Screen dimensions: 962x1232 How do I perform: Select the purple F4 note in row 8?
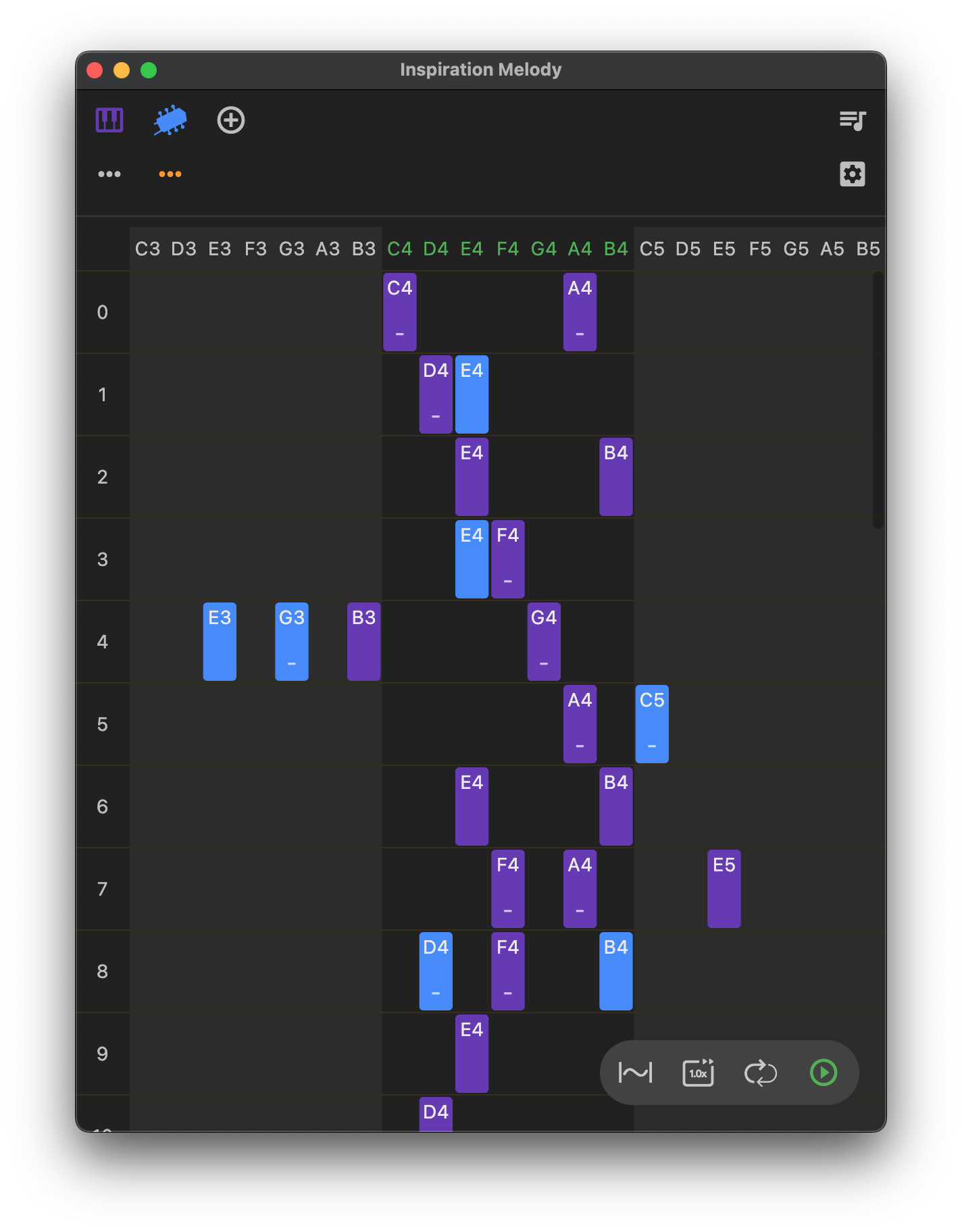508,971
